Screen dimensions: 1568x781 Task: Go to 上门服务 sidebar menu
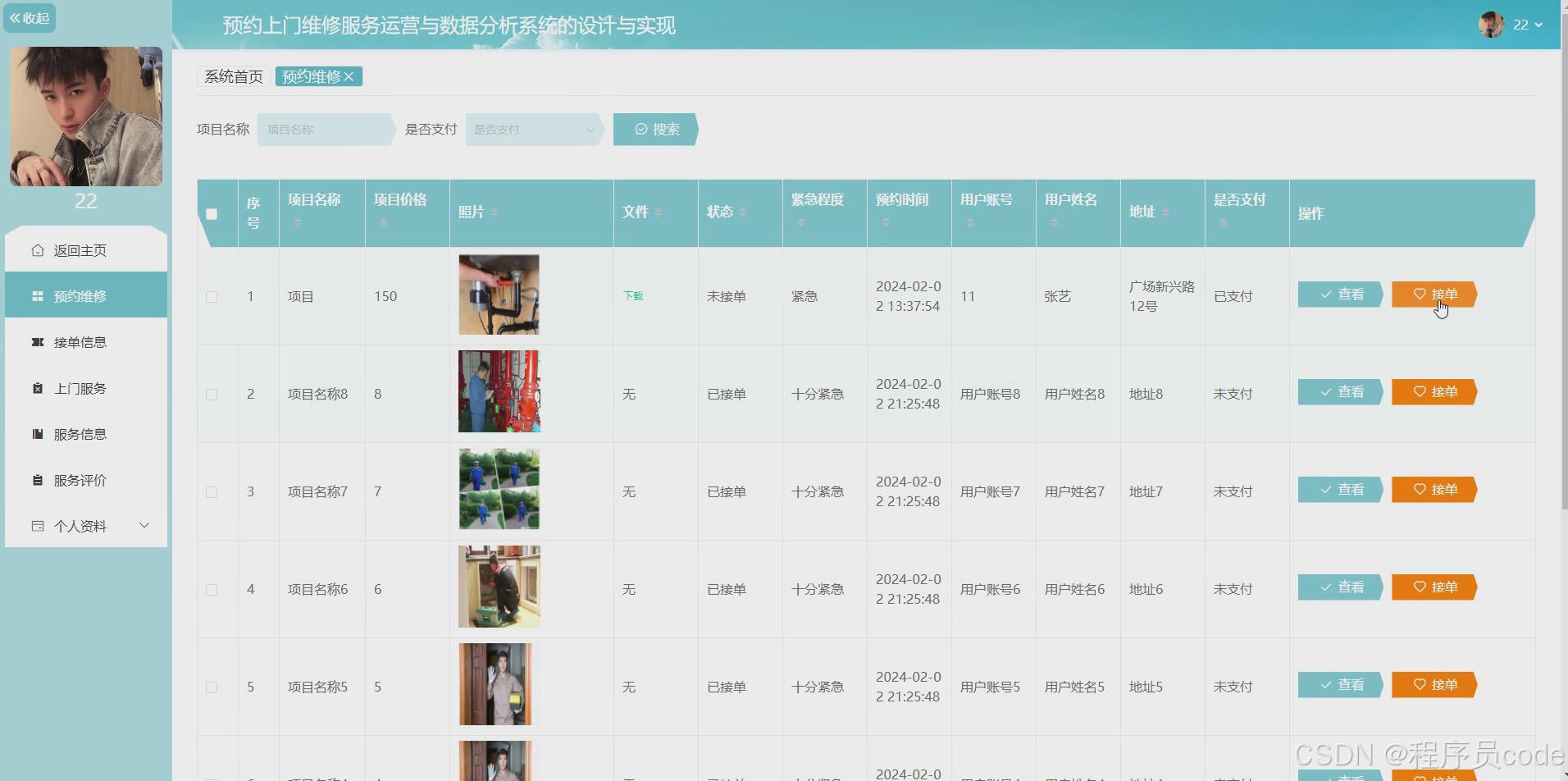(x=86, y=388)
